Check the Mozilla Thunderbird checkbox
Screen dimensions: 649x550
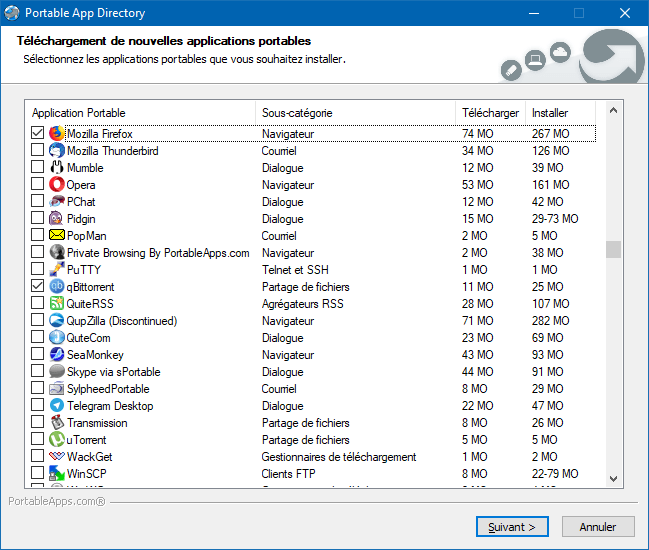(x=38, y=149)
